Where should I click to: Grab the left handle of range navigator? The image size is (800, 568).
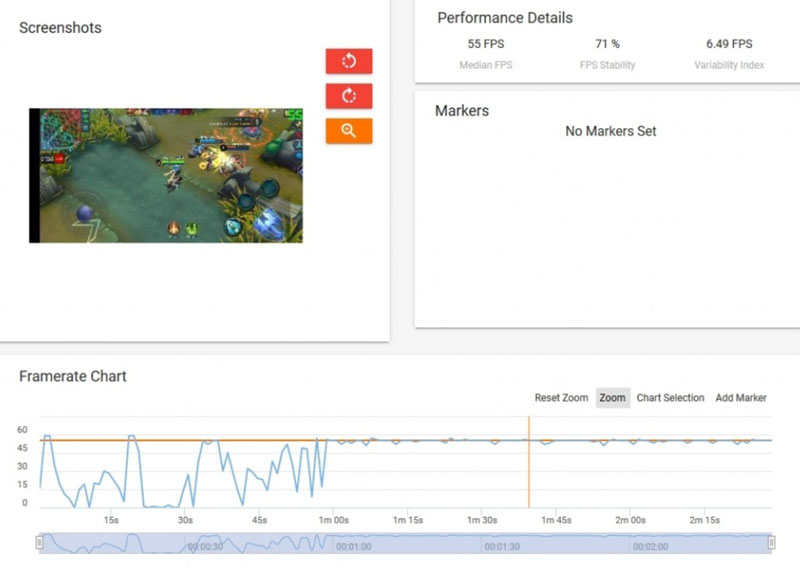39,542
